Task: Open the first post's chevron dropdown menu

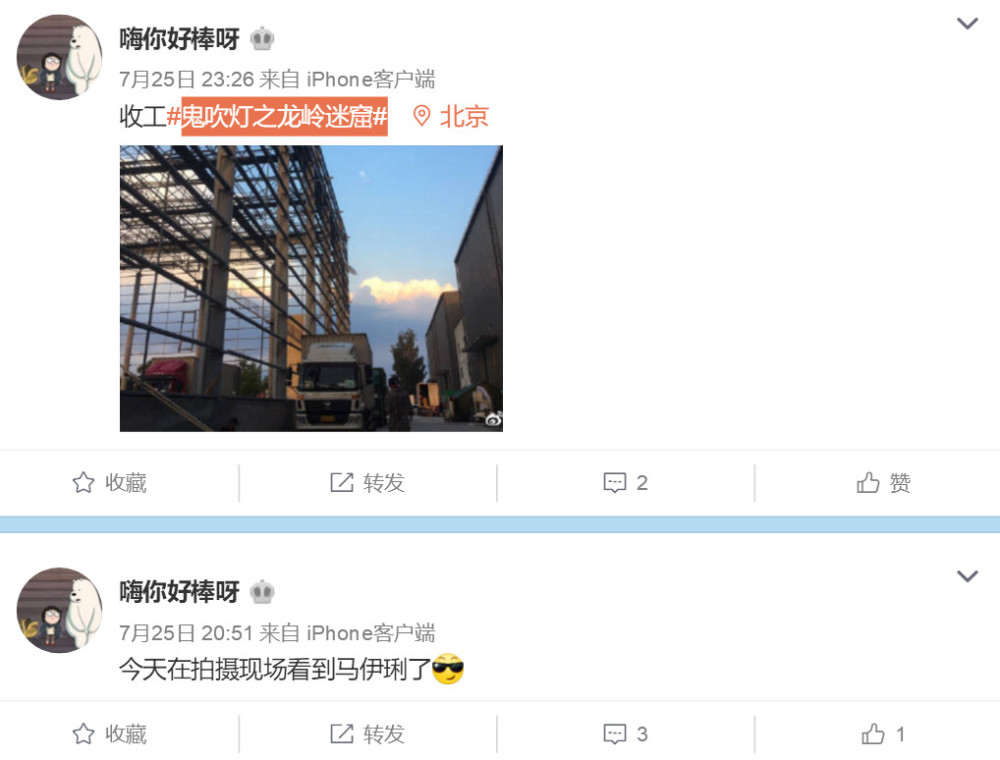Action: (x=967, y=24)
